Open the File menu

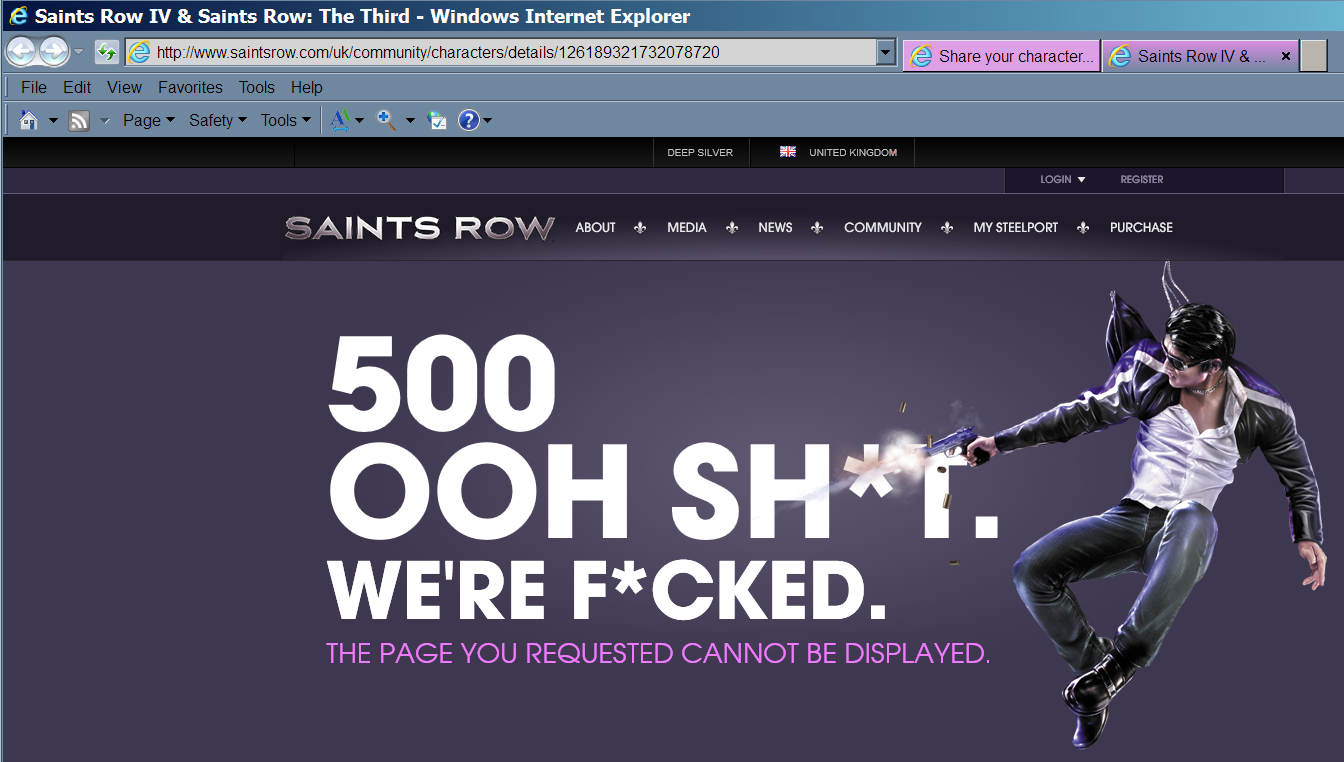click(x=34, y=87)
